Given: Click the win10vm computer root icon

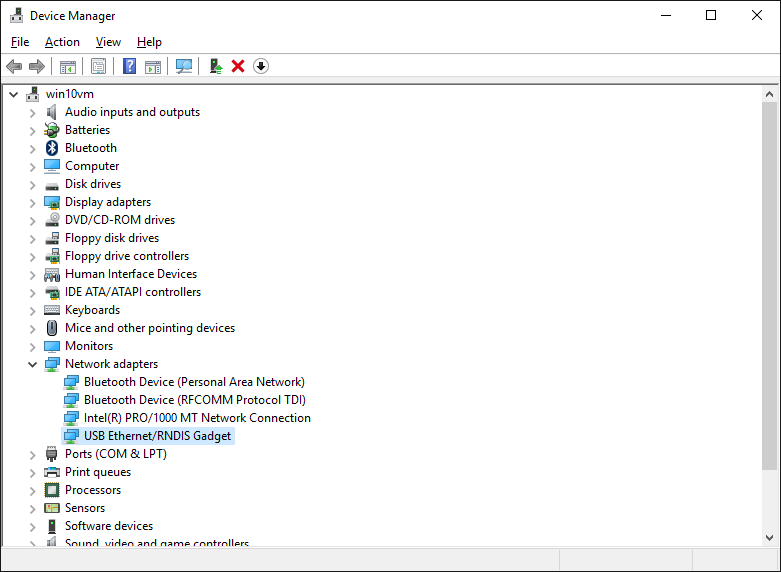Looking at the screenshot, I should point(33,94).
